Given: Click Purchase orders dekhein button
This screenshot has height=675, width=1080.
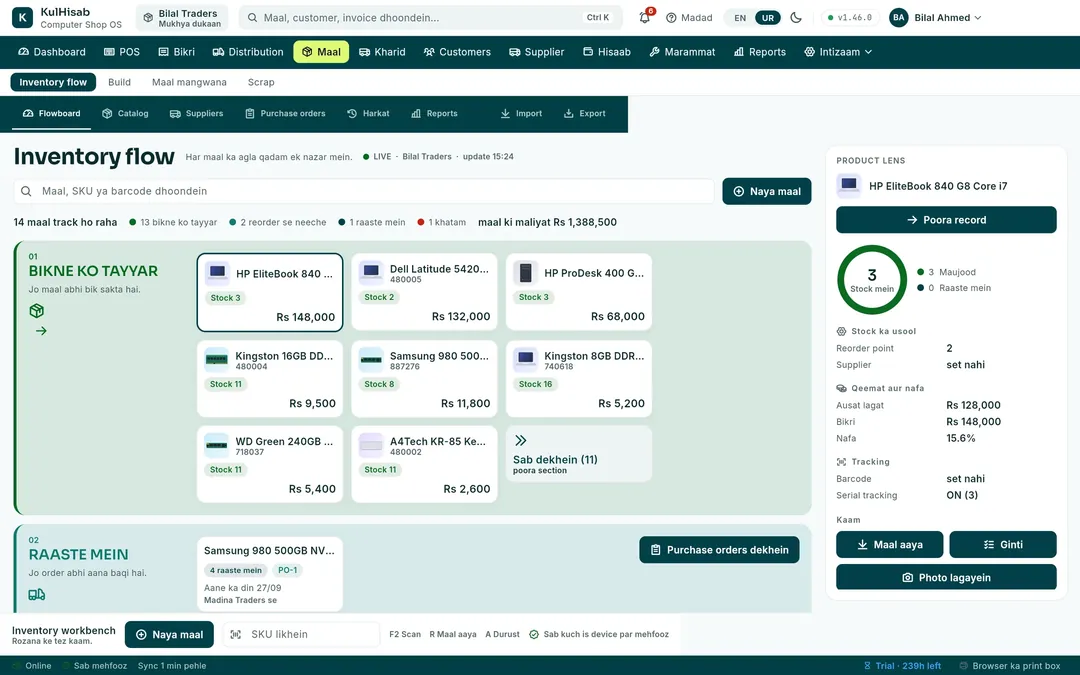Looking at the screenshot, I should click(x=719, y=550).
